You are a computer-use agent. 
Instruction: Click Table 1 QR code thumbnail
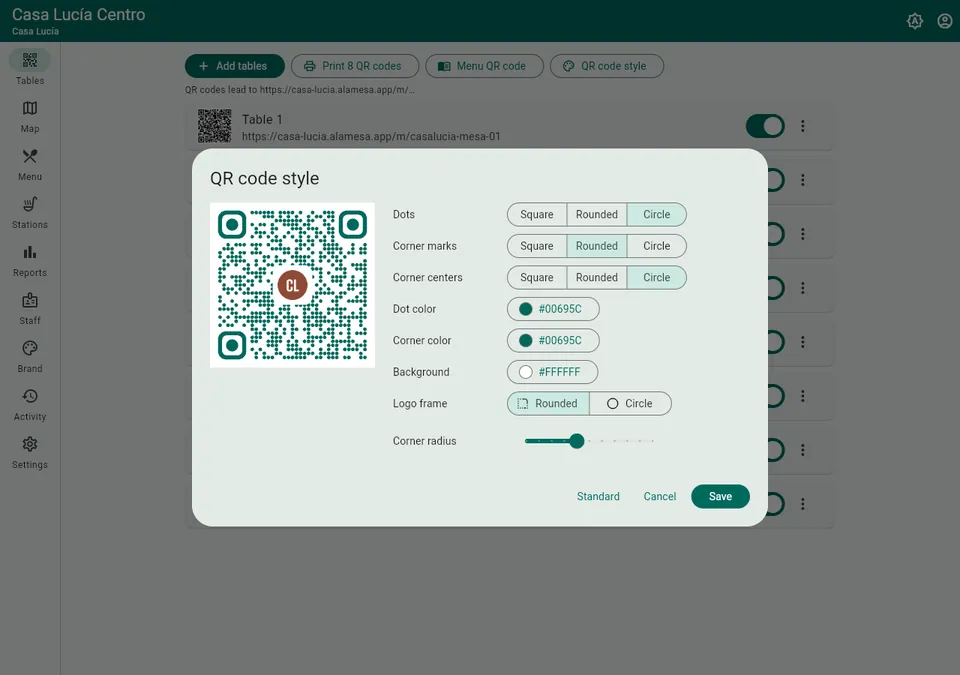click(x=214, y=126)
